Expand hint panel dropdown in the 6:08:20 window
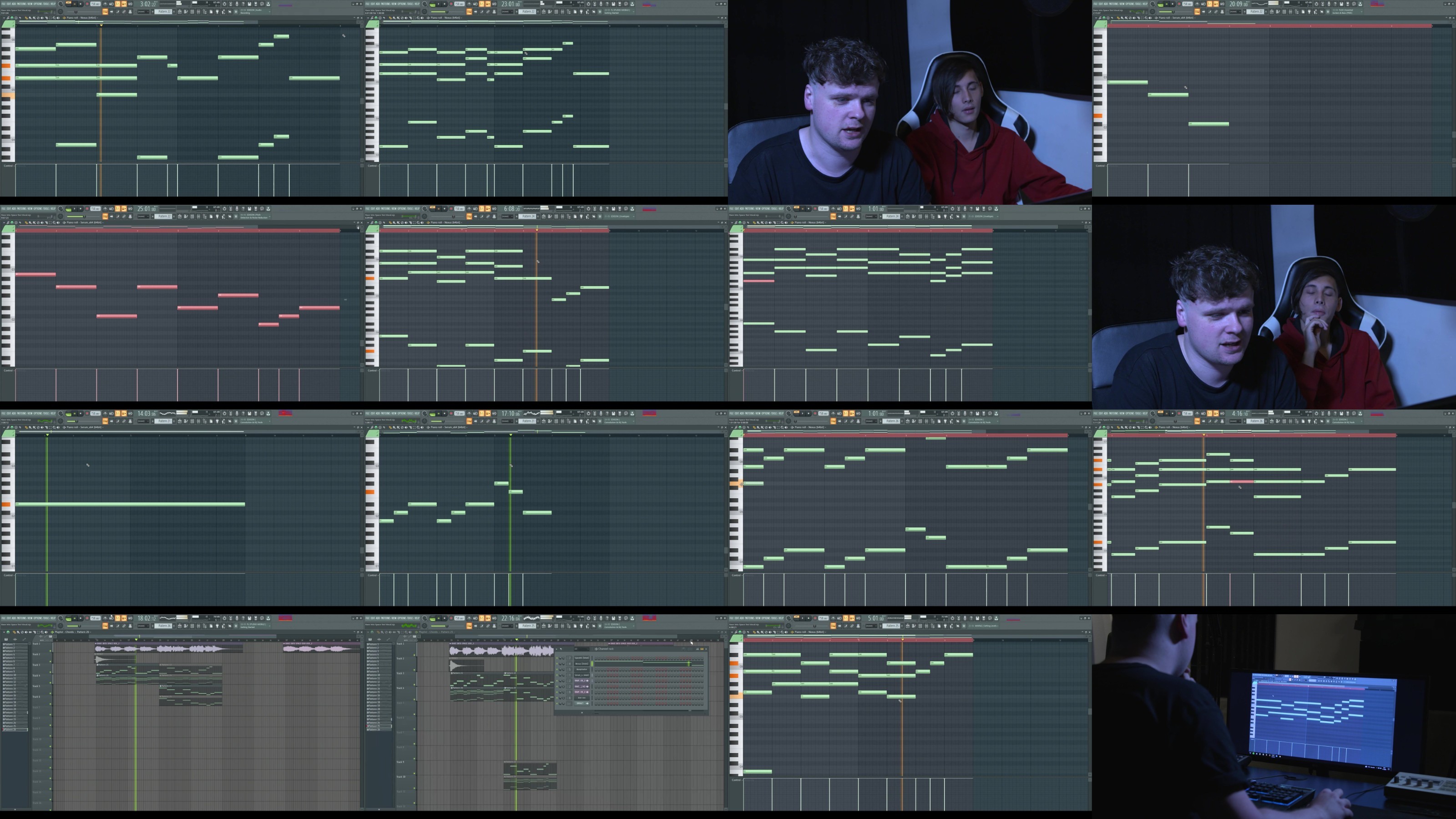 634,216
